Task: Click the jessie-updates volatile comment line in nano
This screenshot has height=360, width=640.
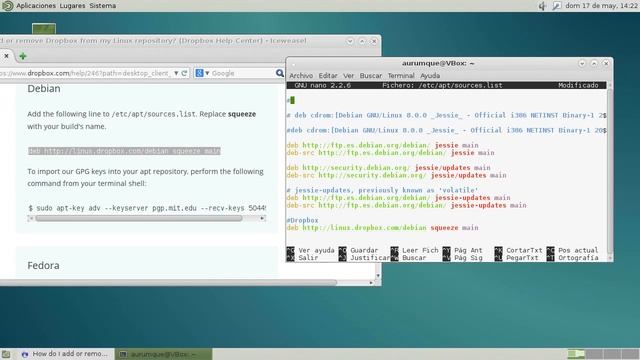Action: tap(382, 190)
